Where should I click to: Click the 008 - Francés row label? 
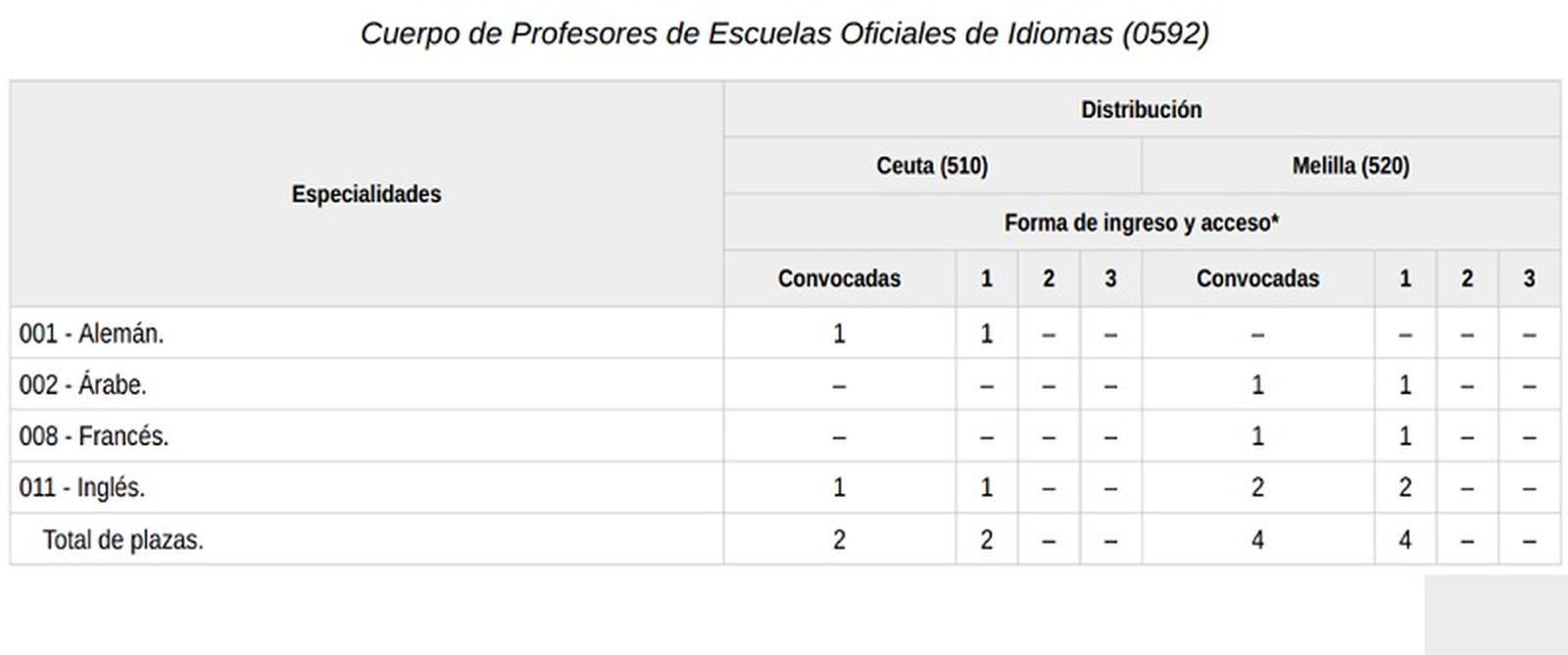click(x=94, y=436)
